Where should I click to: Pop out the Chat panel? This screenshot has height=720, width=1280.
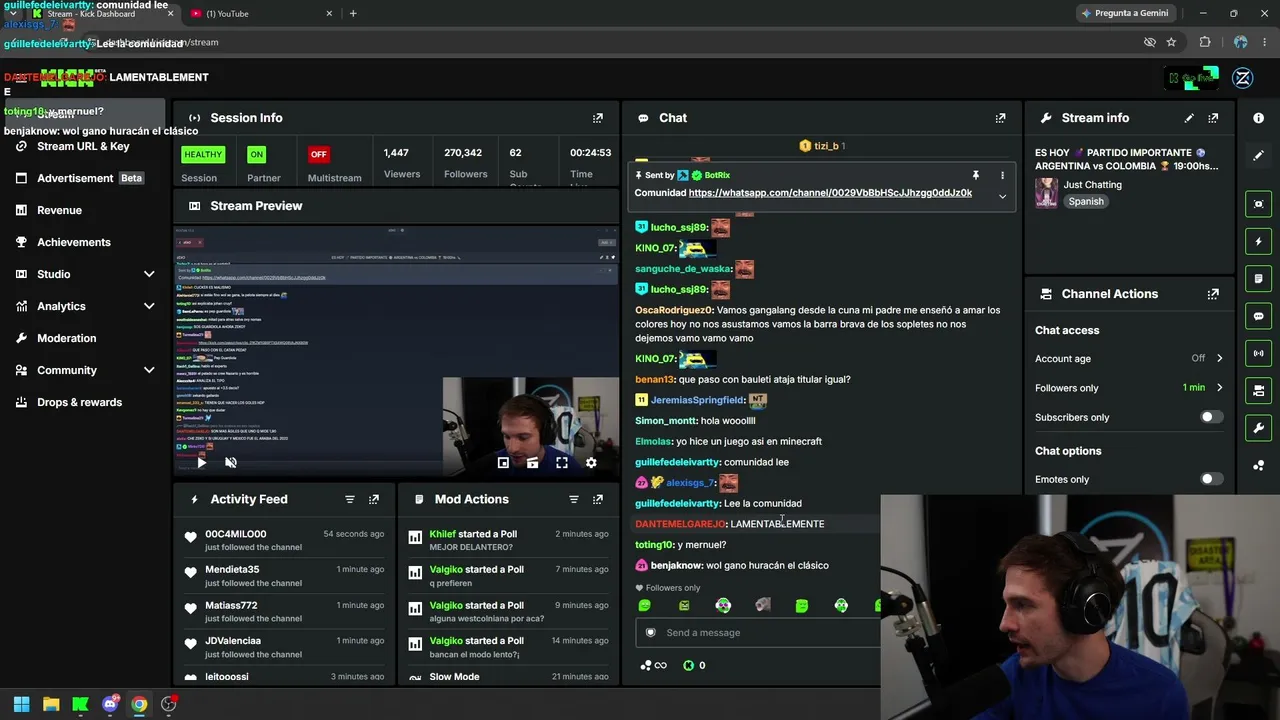pyautogui.click(x=1000, y=118)
